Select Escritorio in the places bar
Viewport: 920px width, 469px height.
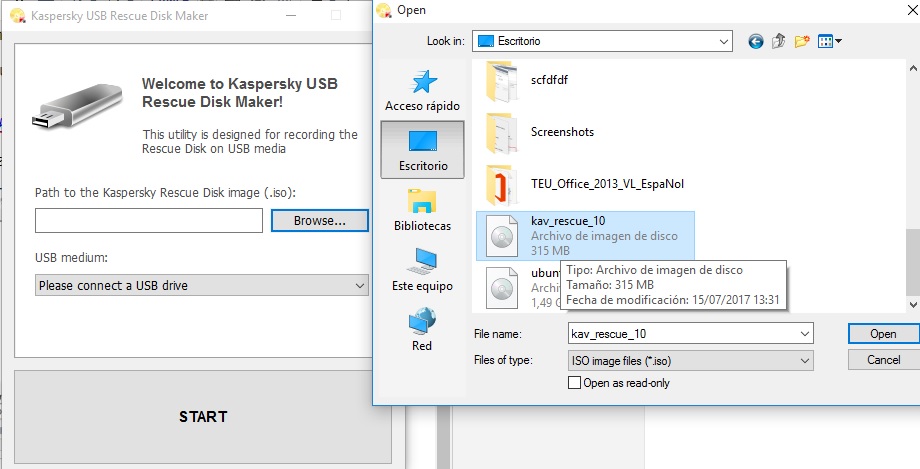point(422,150)
